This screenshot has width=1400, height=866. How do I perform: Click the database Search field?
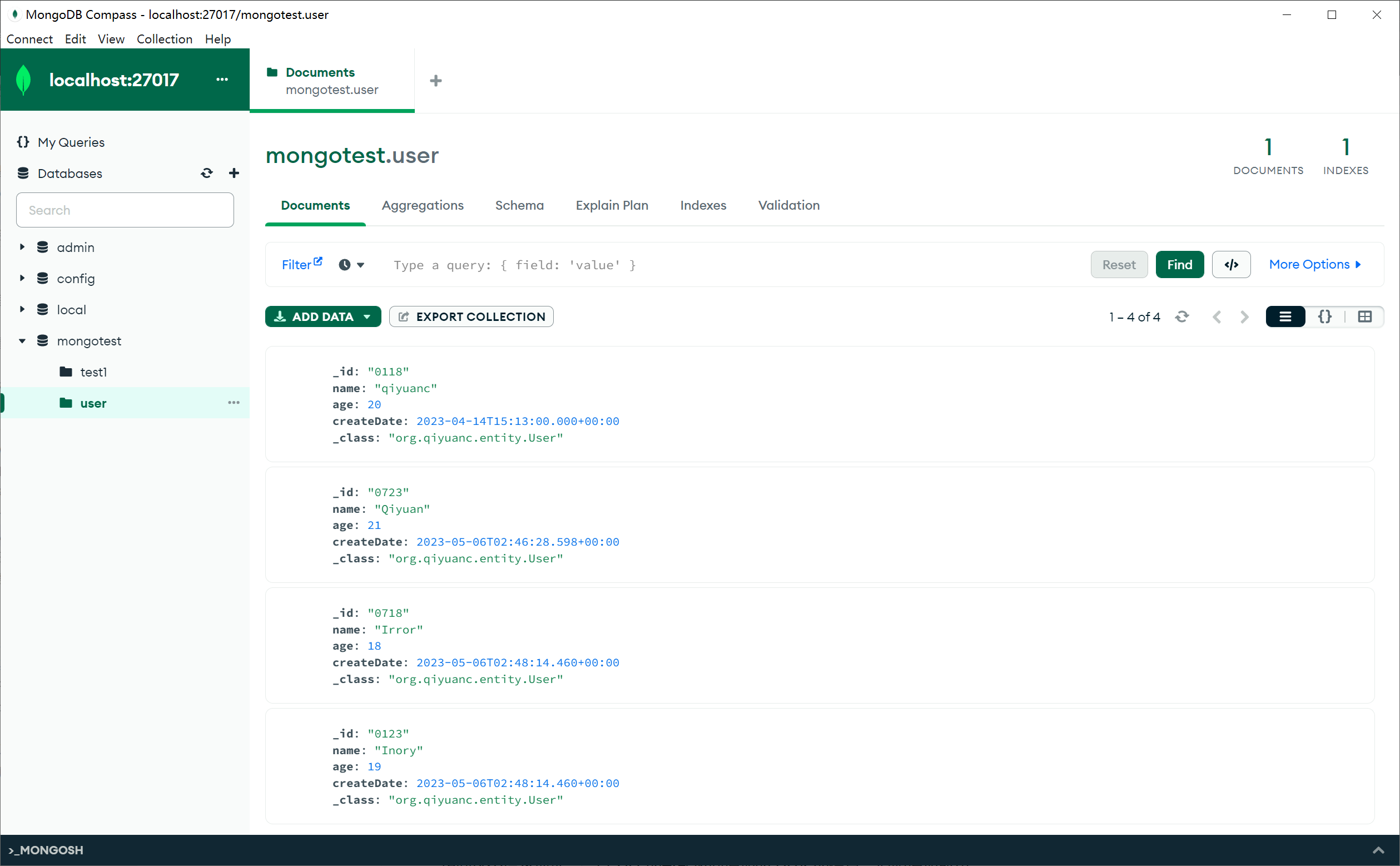(125, 210)
